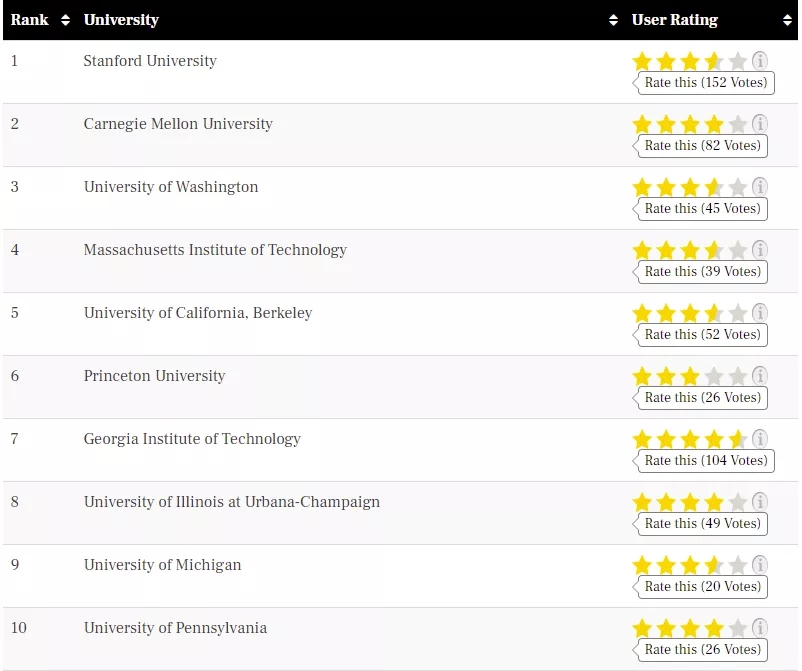The width and height of the screenshot is (802, 671).
Task: Give University of Illinois a two-star rating
Action: (666, 502)
